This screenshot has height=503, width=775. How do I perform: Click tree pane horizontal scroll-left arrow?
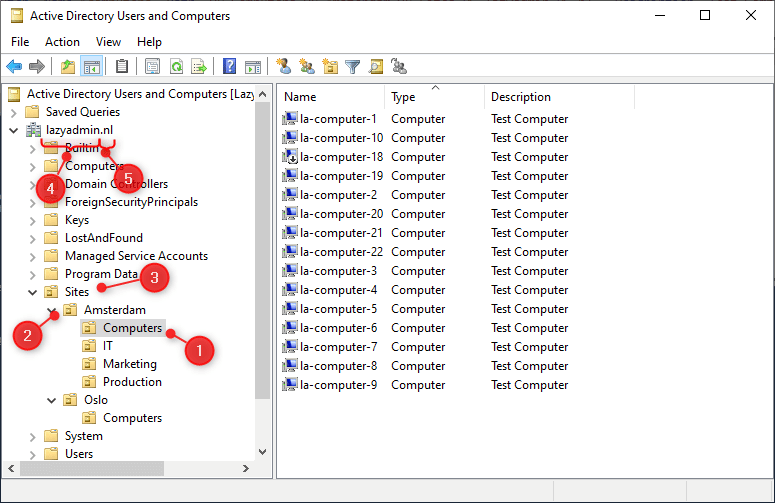(11, 468)
